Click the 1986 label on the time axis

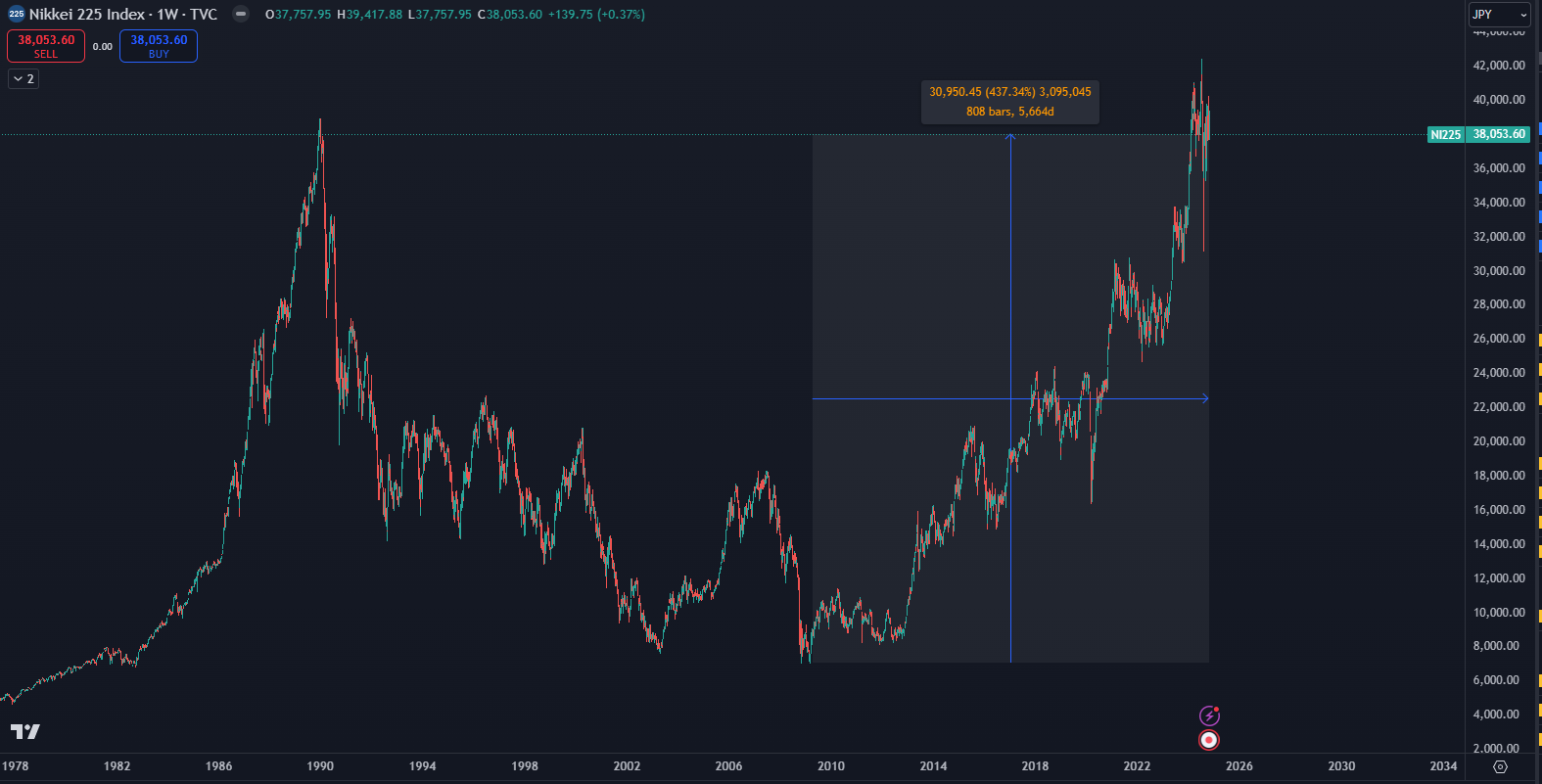218,766
